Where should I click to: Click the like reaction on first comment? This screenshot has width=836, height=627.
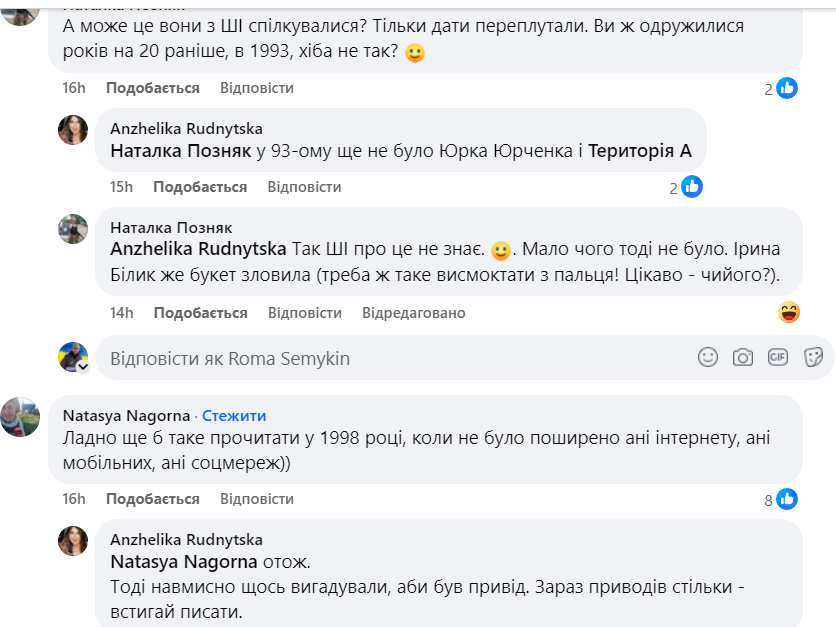point(787,88)
